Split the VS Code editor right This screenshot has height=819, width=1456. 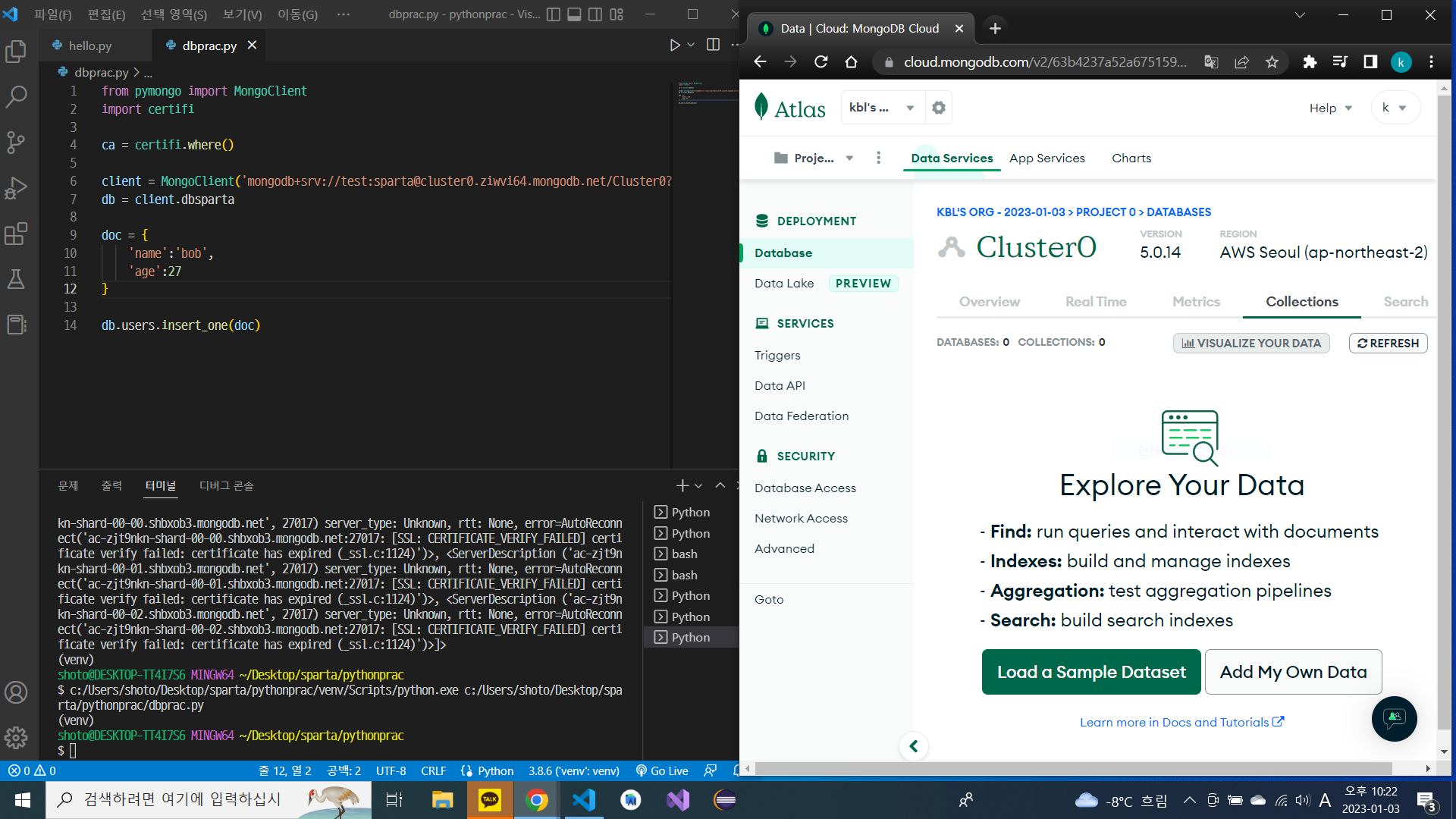(x=713, y=45)
